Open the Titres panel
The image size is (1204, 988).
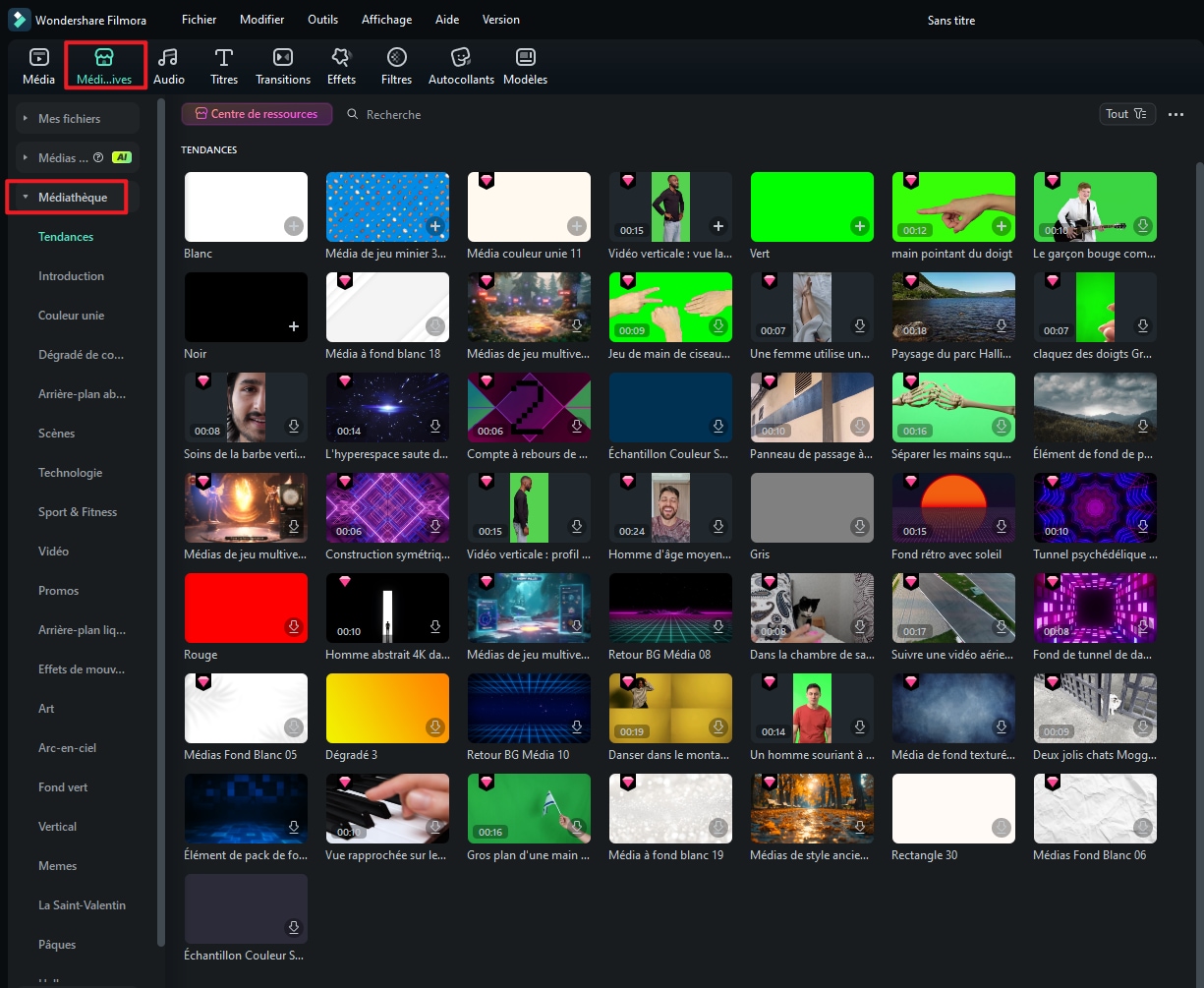click(224, 66)
